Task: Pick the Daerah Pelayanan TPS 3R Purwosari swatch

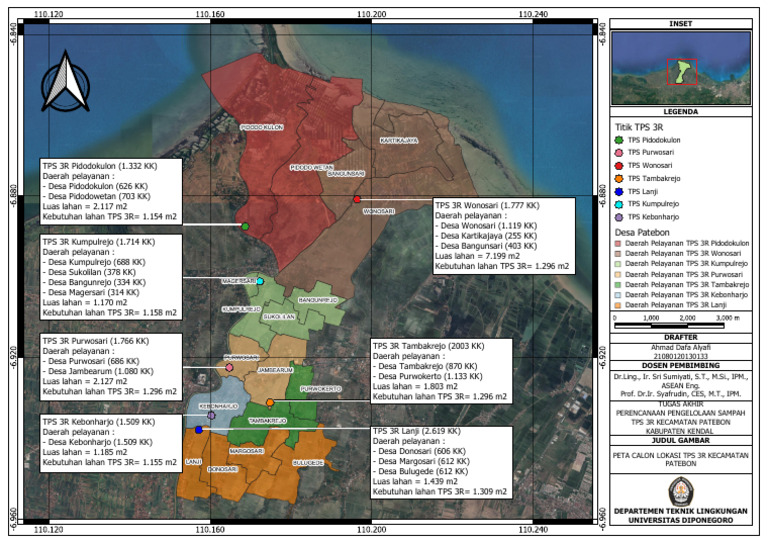Action: [618, 275]
